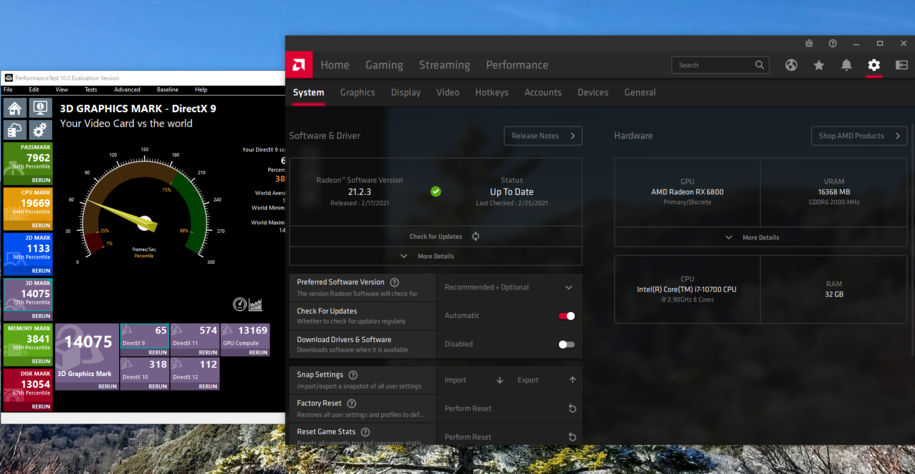Viewport: 915px width, 474px height.
Task: Switch to the Accounts settings tab
Action: 543,92
